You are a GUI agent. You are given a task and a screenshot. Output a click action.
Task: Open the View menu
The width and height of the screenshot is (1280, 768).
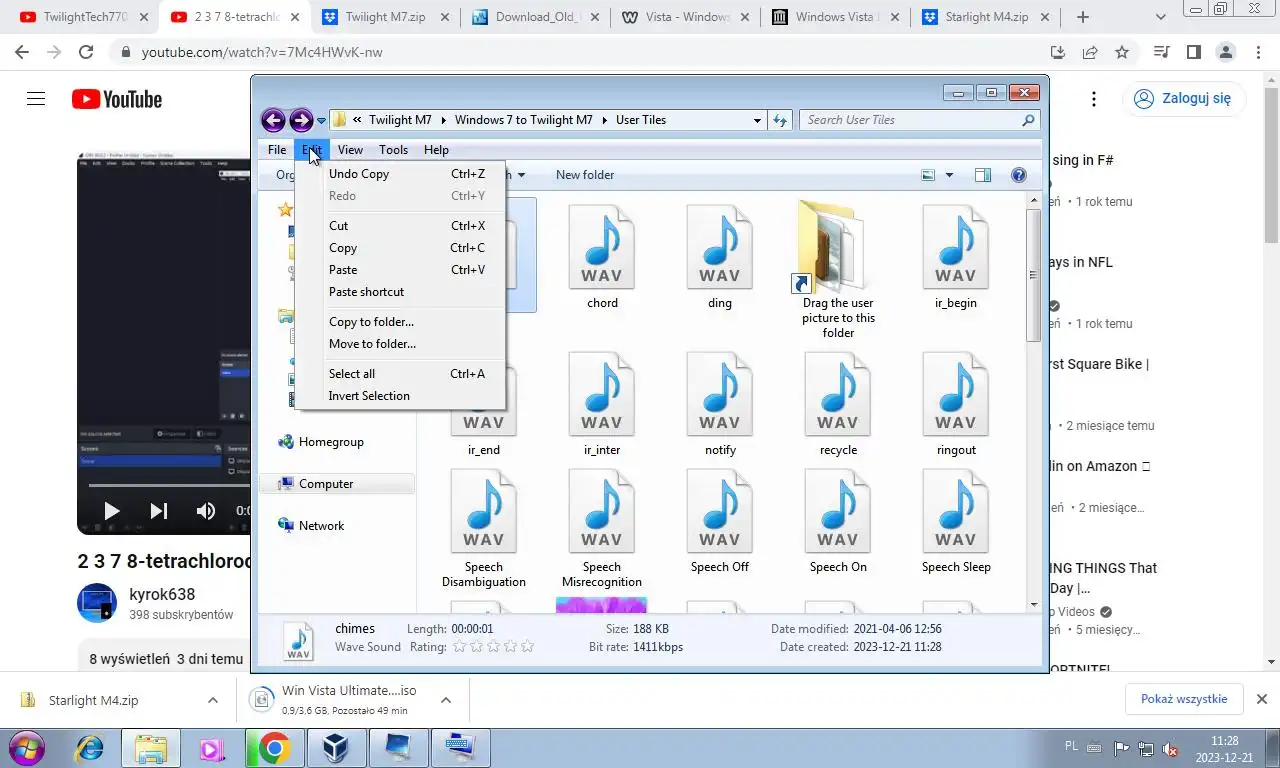point(350,150)
